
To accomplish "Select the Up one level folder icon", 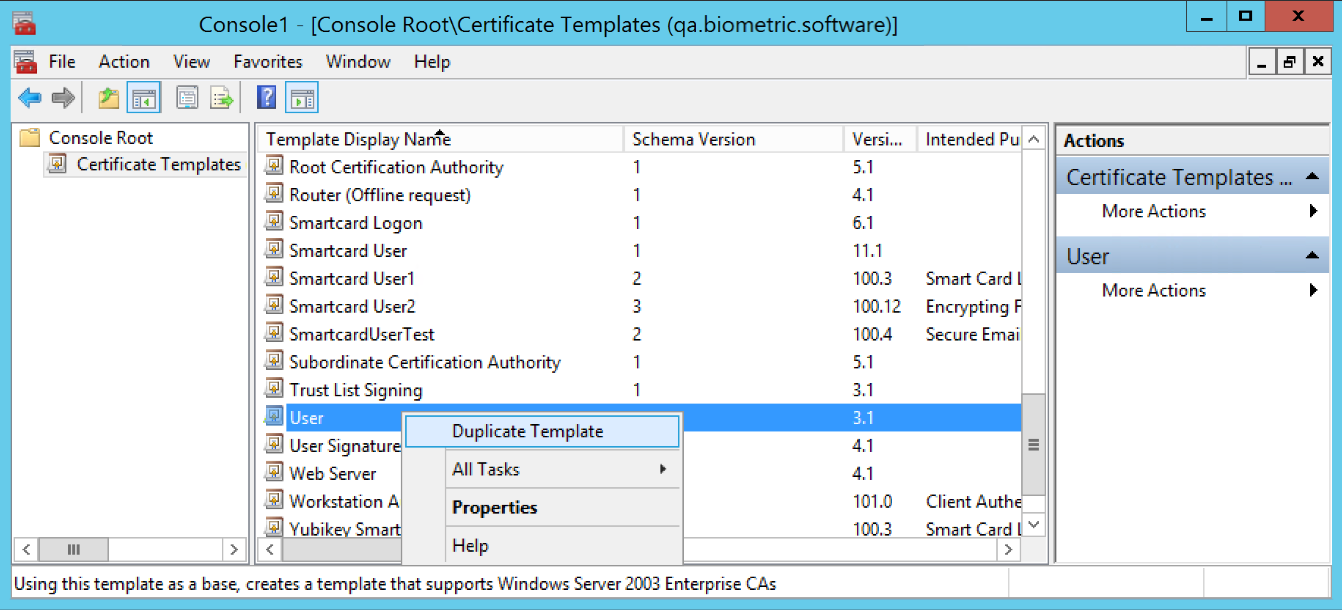I will (106, 97).
